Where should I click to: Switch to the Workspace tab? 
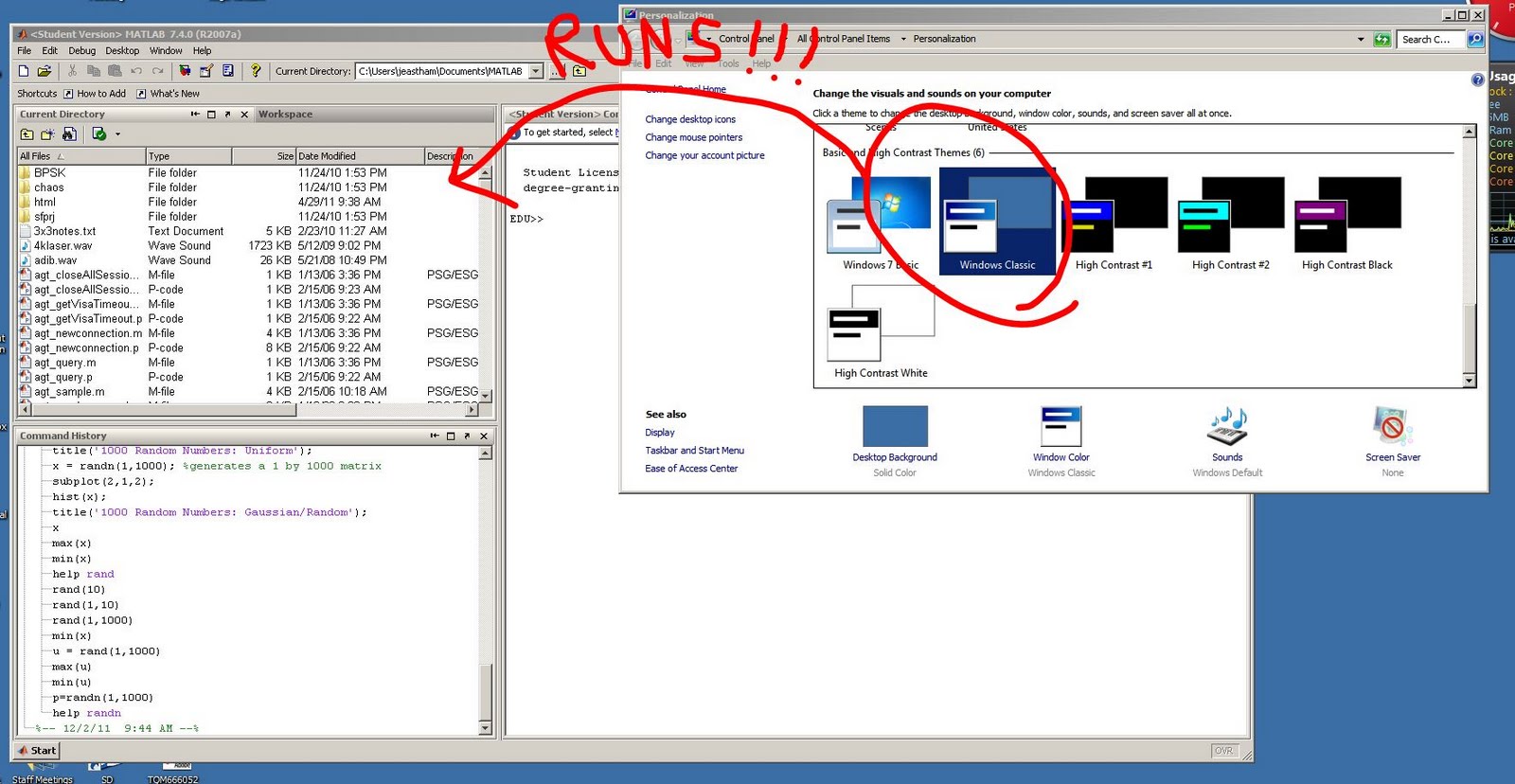click(285, 115)
